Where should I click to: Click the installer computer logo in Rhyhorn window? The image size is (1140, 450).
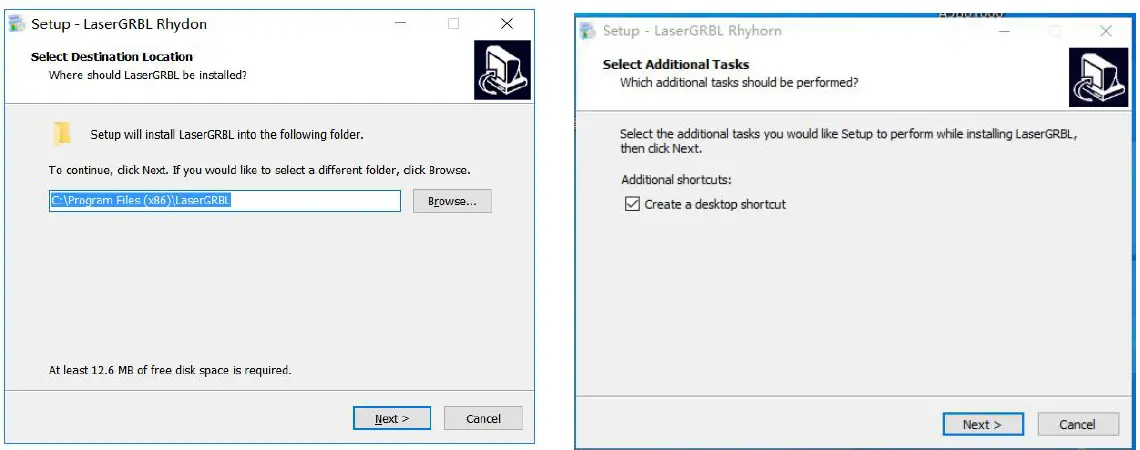click(x=1098, y=77)
